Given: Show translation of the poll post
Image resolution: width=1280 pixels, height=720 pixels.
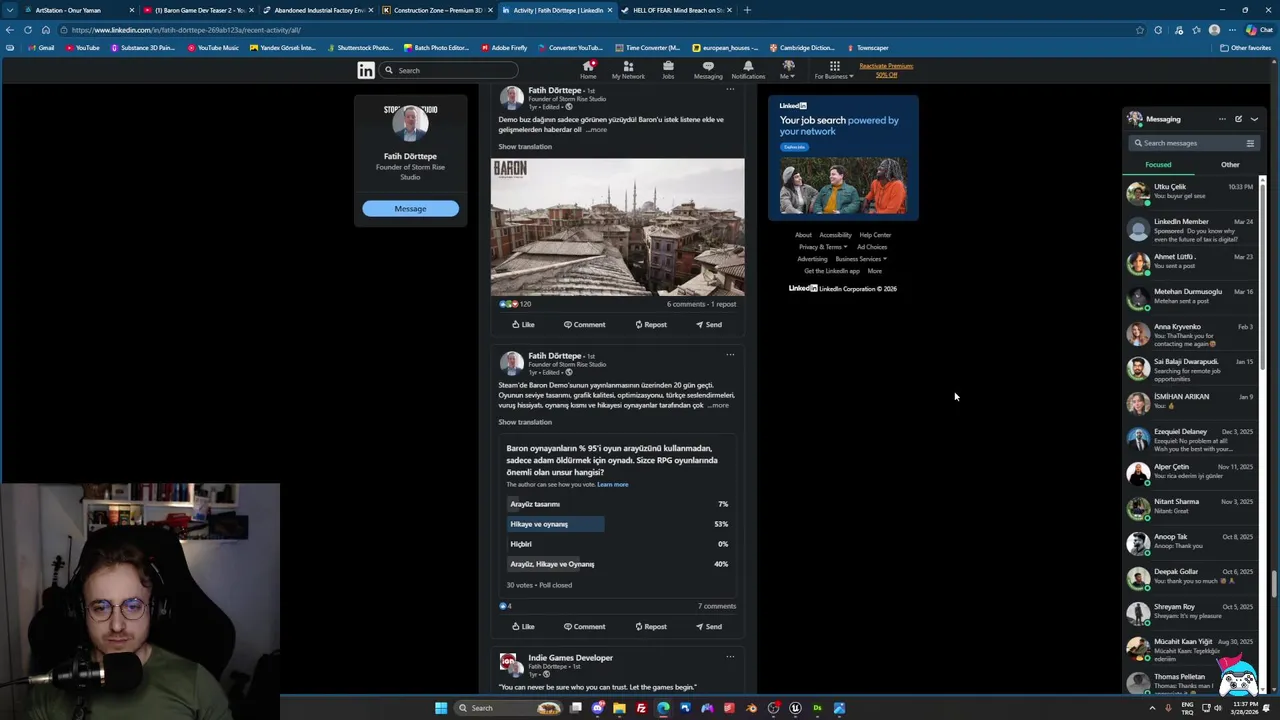Looking at the screenshot, I should coord(525,422).
